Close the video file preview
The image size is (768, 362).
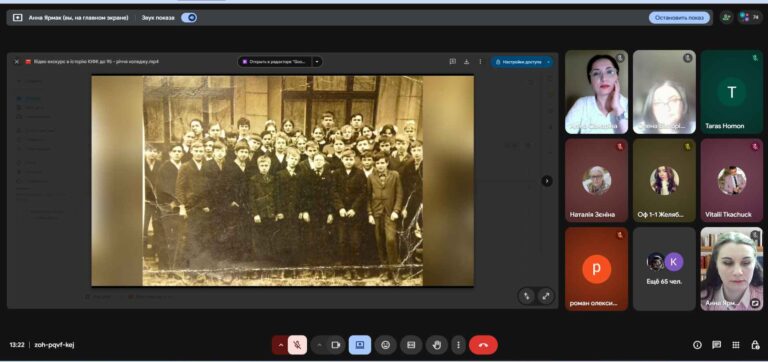(x=16, y=62)
